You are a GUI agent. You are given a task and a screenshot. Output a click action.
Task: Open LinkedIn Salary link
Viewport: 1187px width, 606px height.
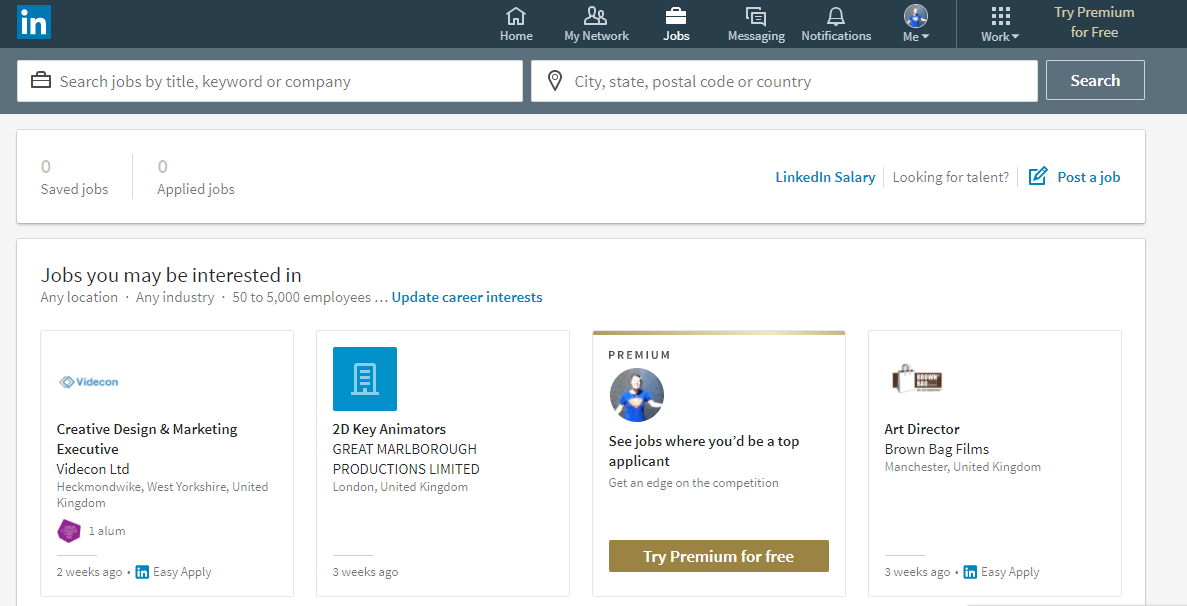coord(825,177)
